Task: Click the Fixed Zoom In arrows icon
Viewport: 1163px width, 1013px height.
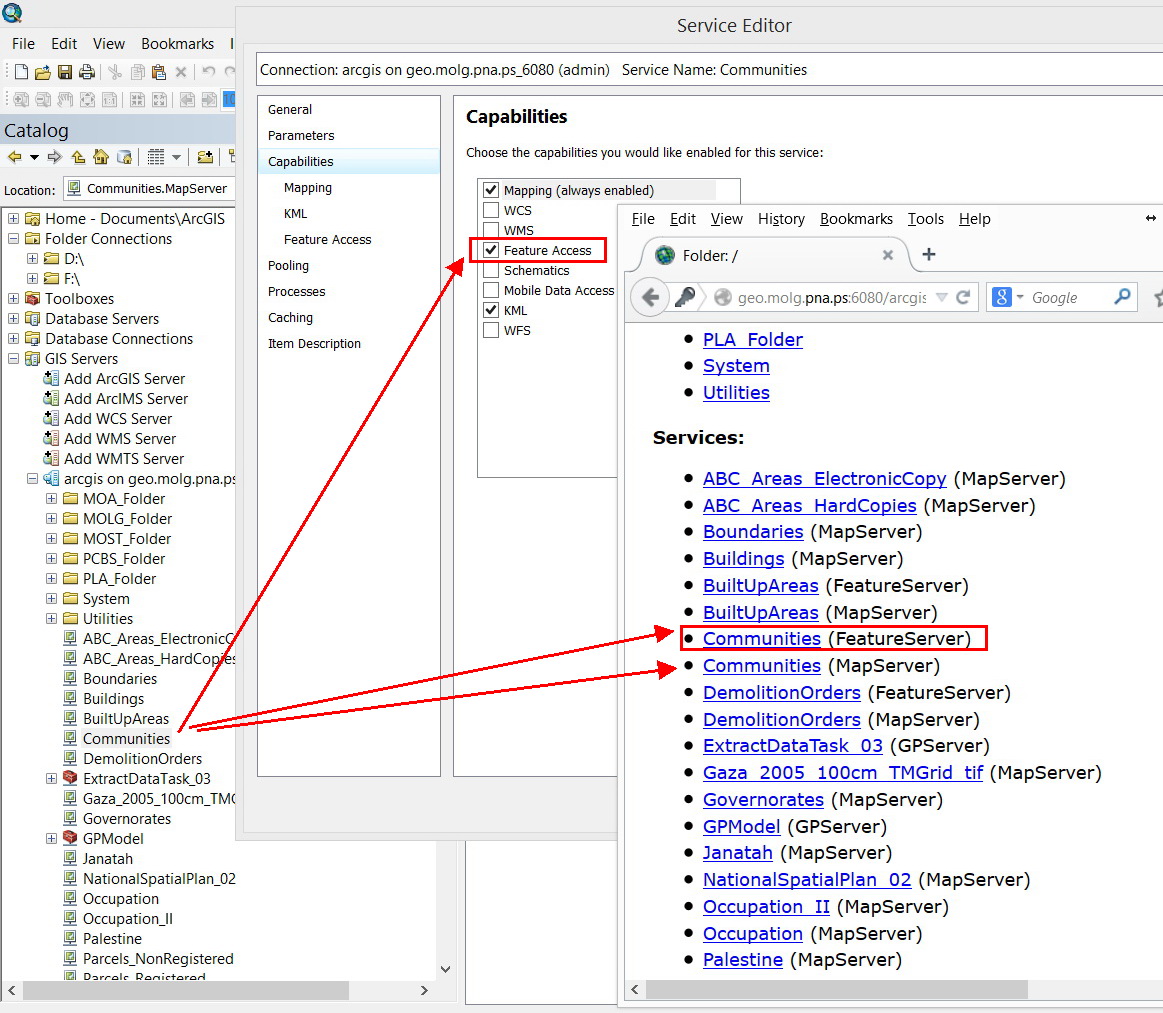Action: point(137,99)
